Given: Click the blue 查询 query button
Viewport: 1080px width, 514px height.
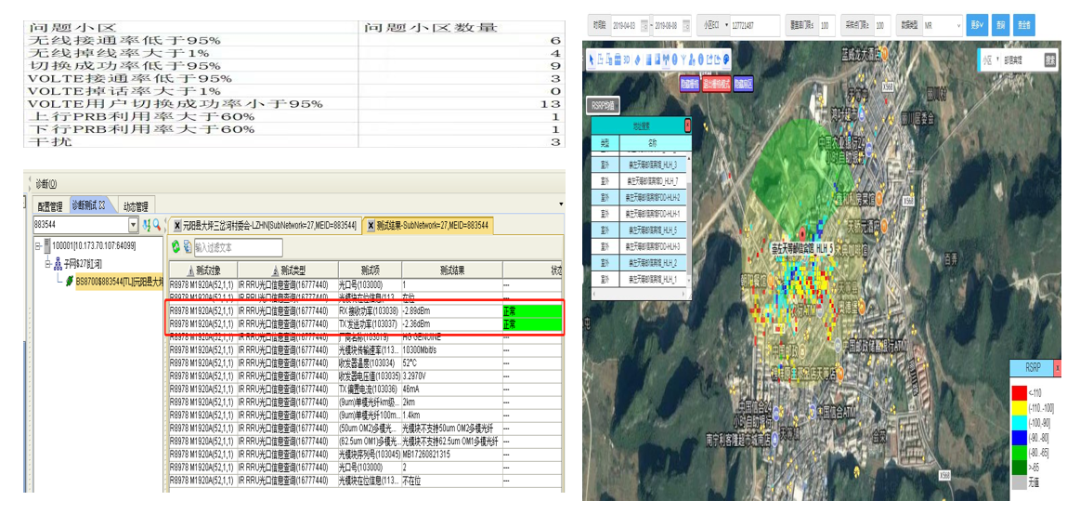Looking at the screenshot, I should (1000, 25).
